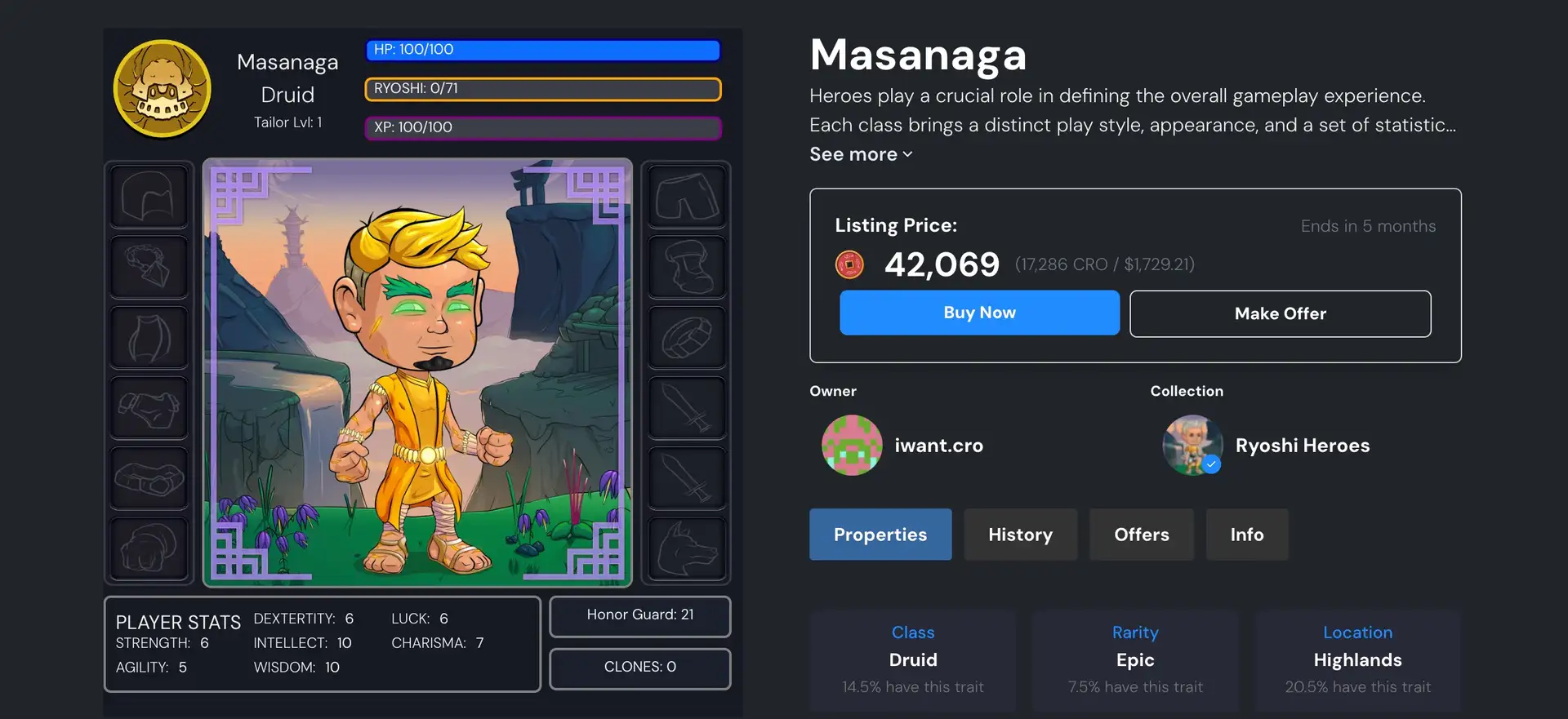Open the belt equipment slot
The width and height of the screenshot is (1568, 719).
[149, 478]
